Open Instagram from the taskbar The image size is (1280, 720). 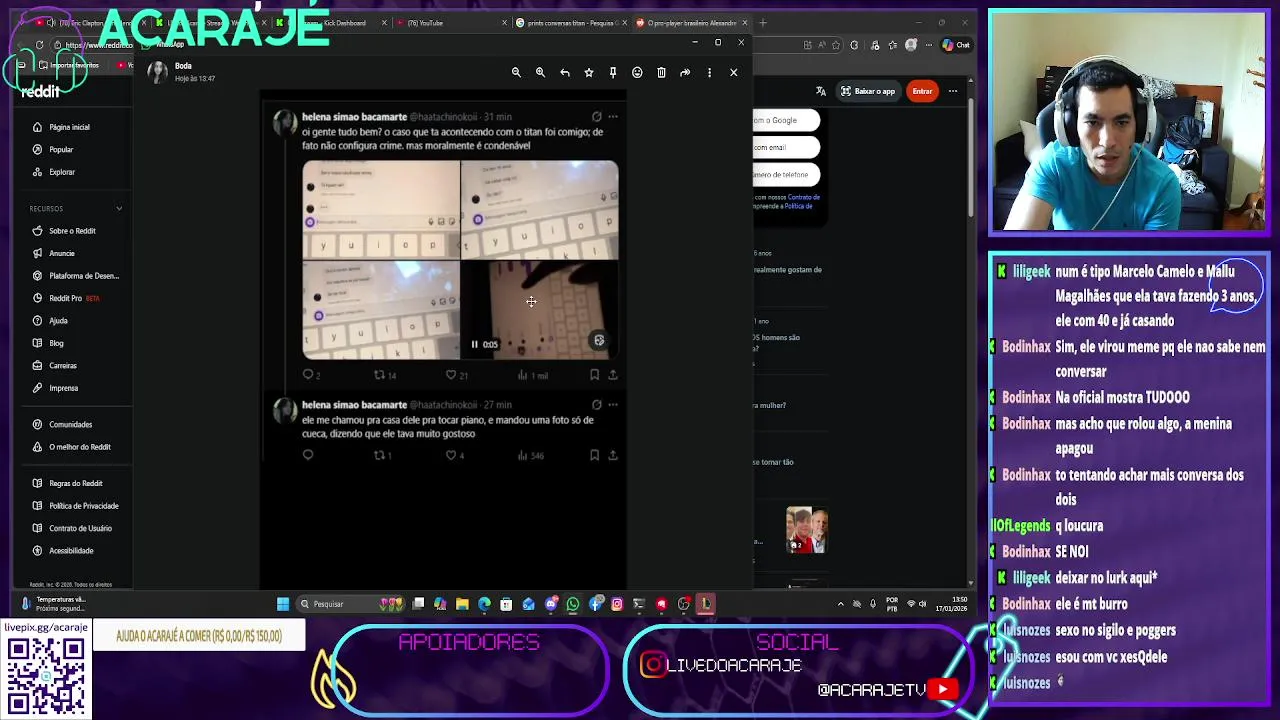click(x=617, y=603)
